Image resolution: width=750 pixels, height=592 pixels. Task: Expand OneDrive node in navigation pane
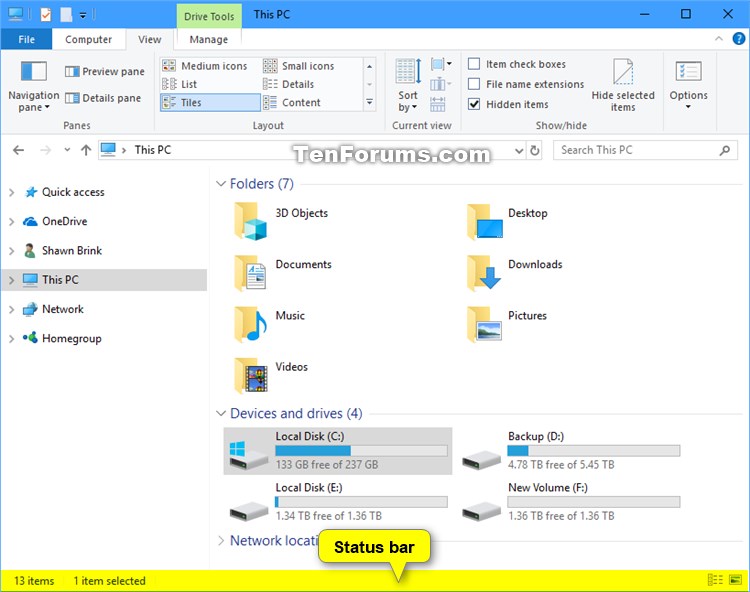tap(11, 221)
